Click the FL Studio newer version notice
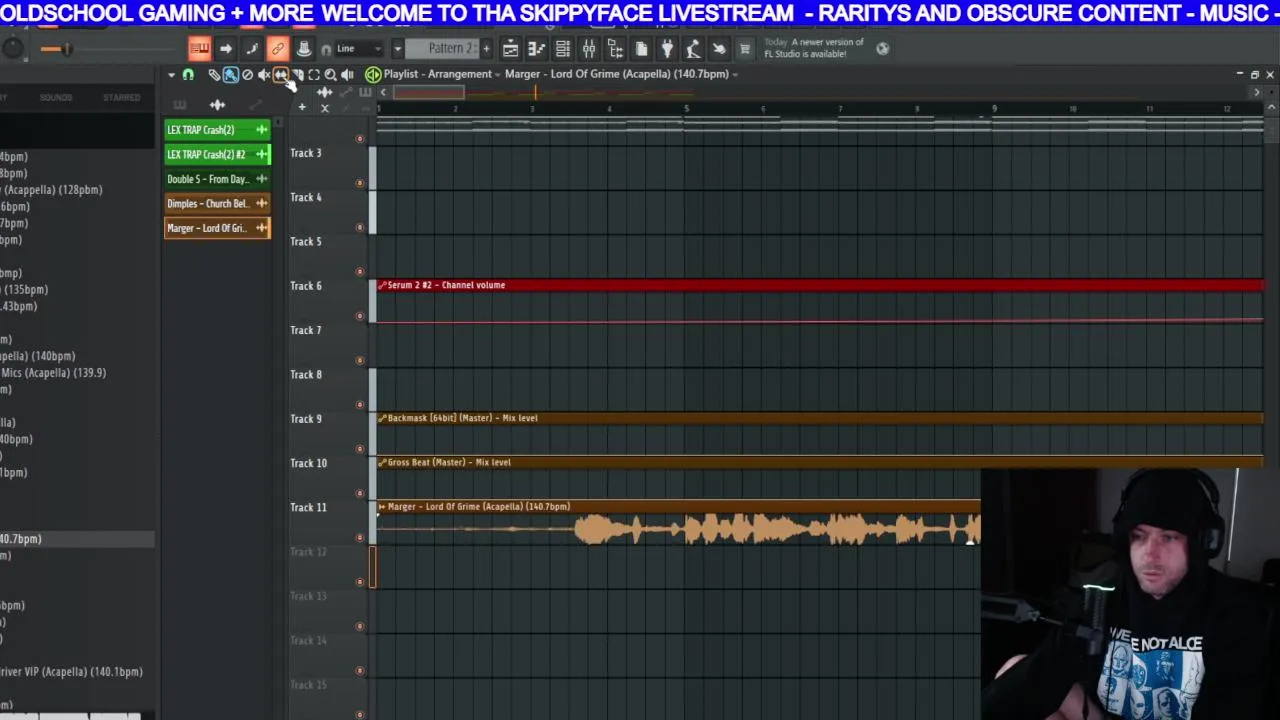 pyautogui.click(x=814, y=48)
